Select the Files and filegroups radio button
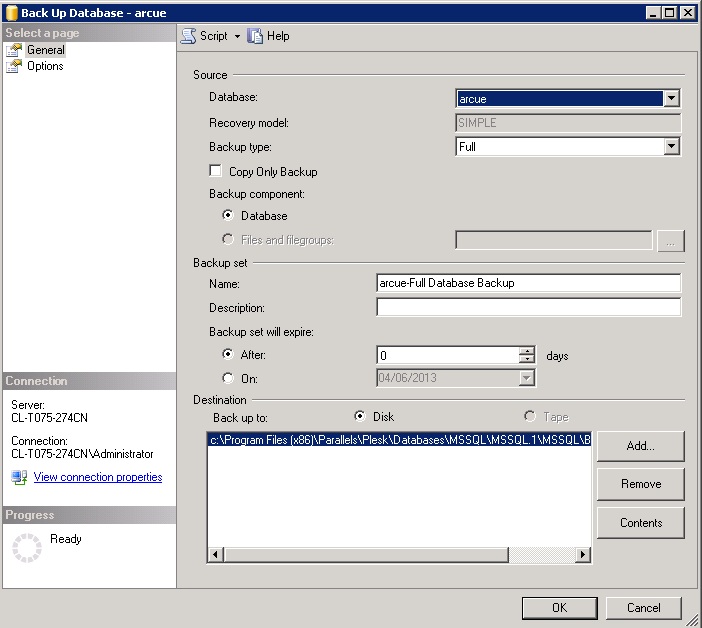Screen dimensions: 702x628 pyautogui.click(x=228, y=239)
